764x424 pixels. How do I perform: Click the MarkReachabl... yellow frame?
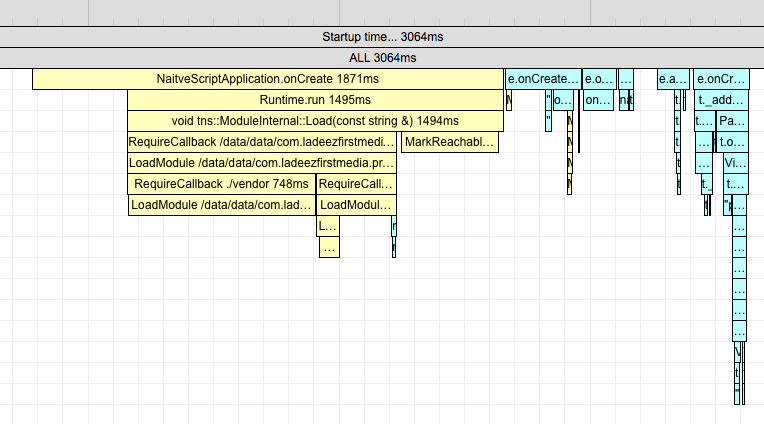(x=449, y=142)
